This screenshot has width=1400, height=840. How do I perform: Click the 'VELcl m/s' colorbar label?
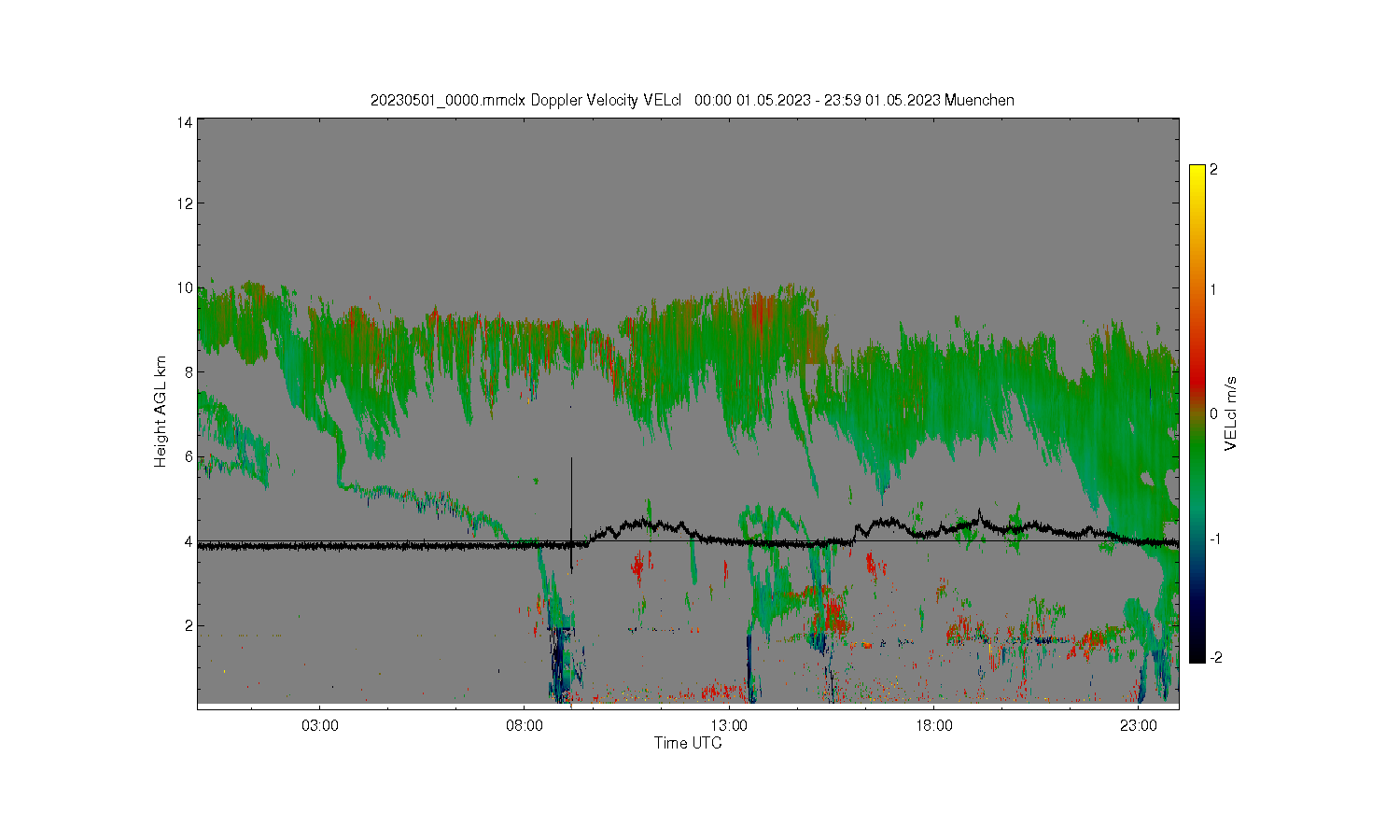[x=1231, y=413]
